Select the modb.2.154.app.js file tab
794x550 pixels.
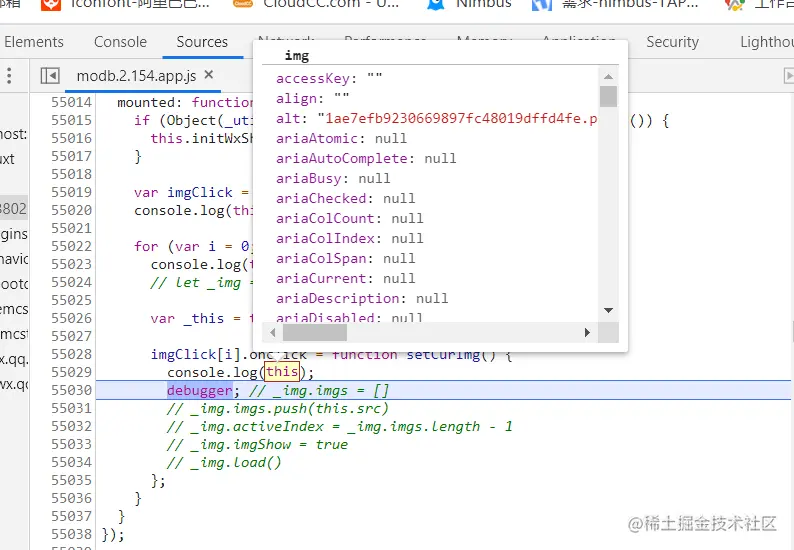pyautogui.click(x=136, y=76)
